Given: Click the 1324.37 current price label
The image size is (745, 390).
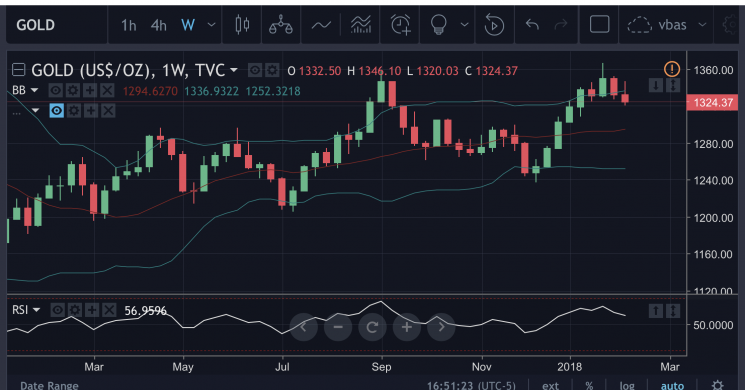Looking at the screenshot, I should pyautogui.click(x=713, y=102).
